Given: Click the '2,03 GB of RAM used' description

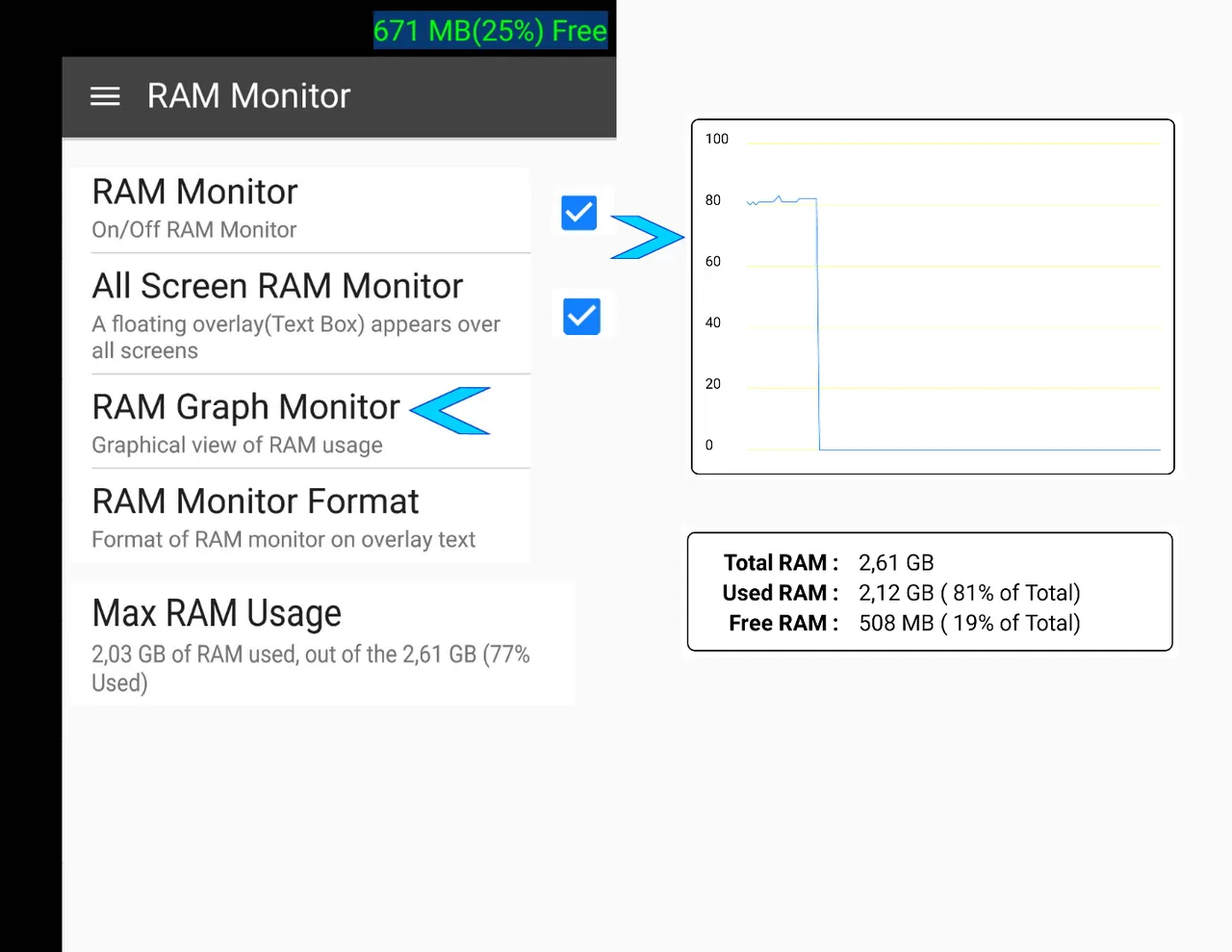Looking at the screenshot, I should click(x=311, y=668).
